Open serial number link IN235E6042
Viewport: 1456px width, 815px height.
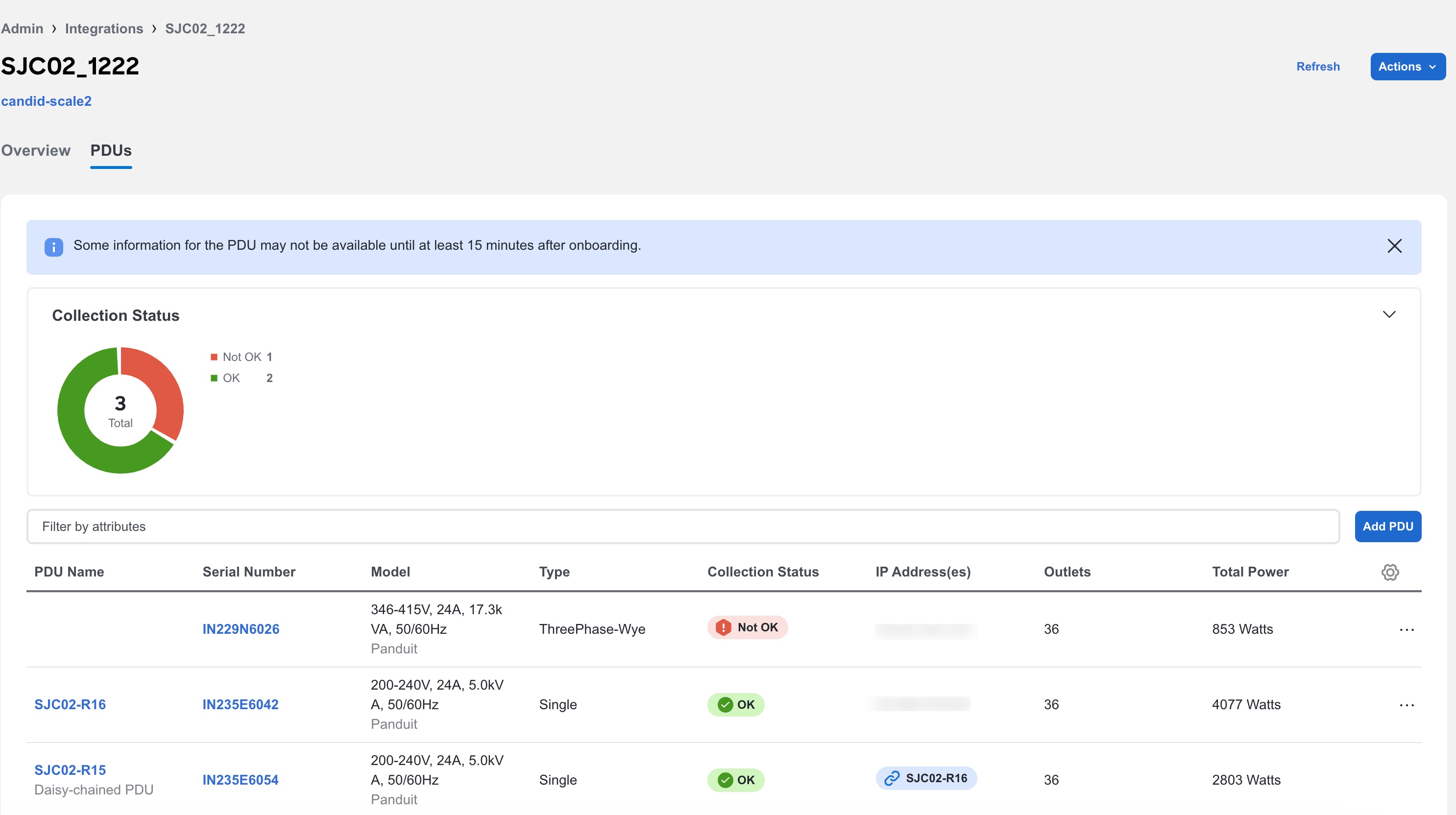pos(240,704)
